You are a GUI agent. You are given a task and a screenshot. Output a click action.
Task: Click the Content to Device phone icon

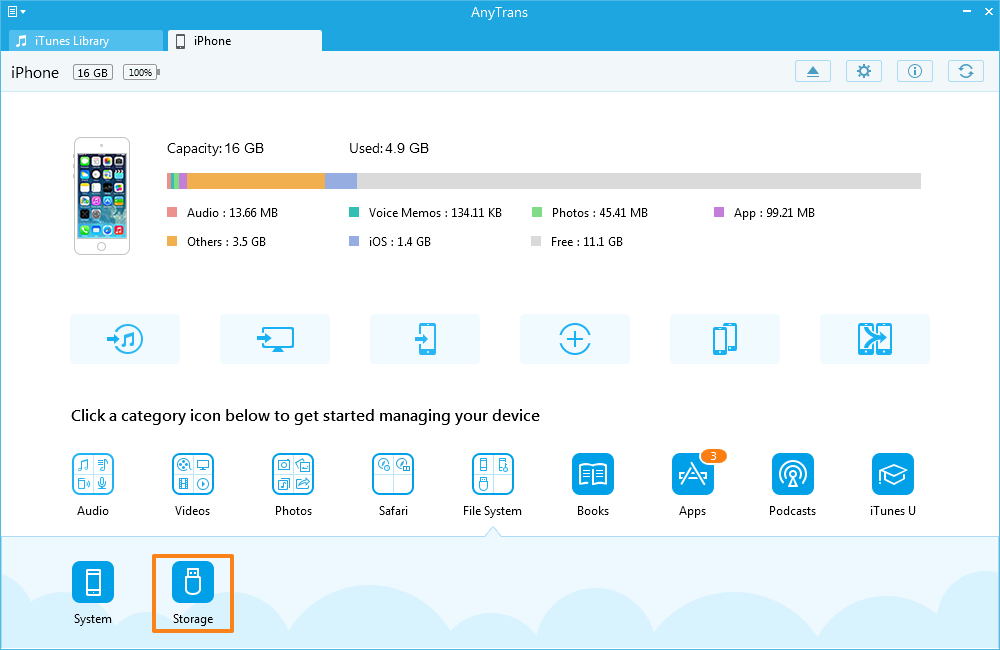click(425, 339)
